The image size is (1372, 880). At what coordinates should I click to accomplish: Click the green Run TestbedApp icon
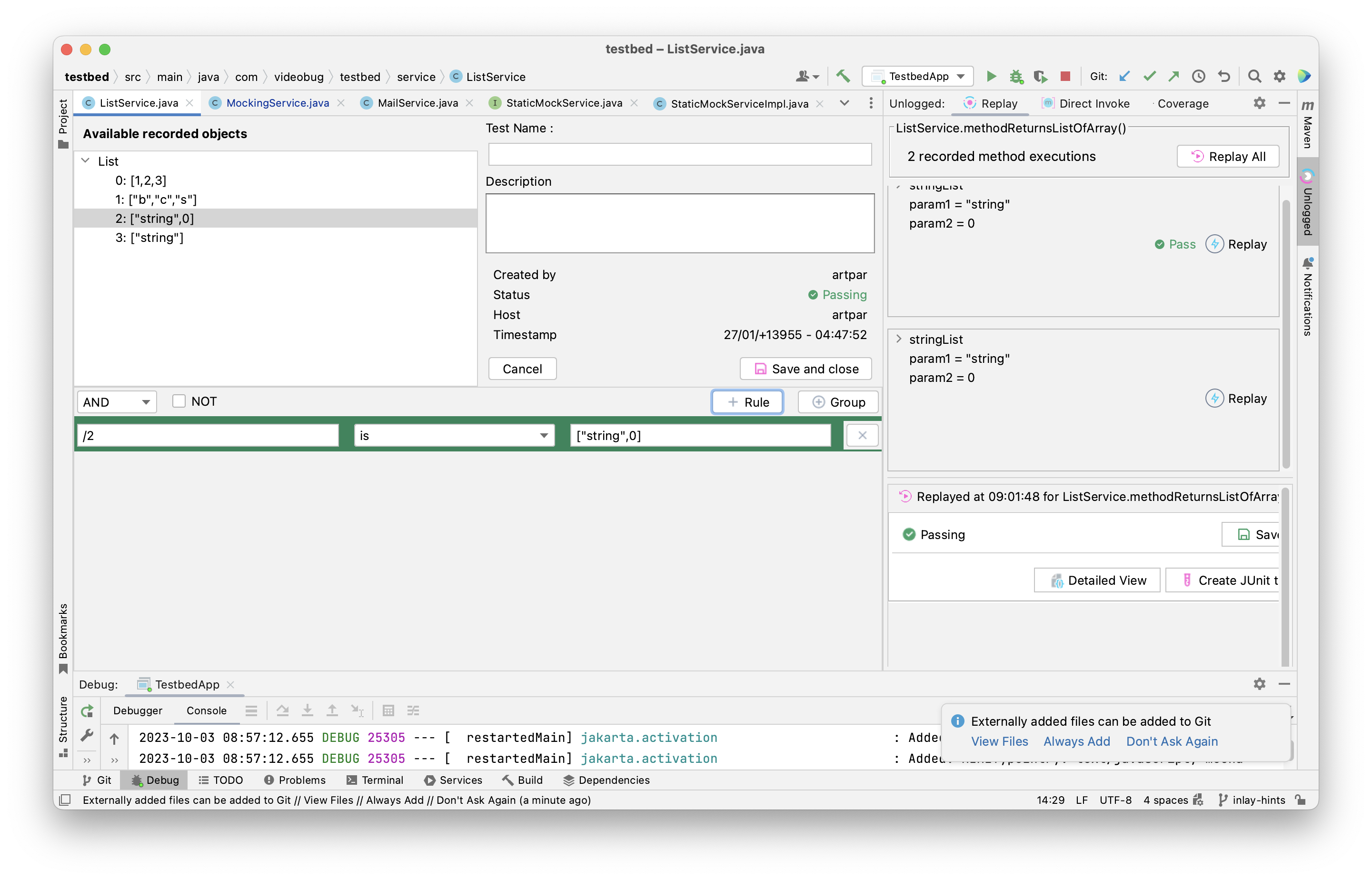[991, 76]
